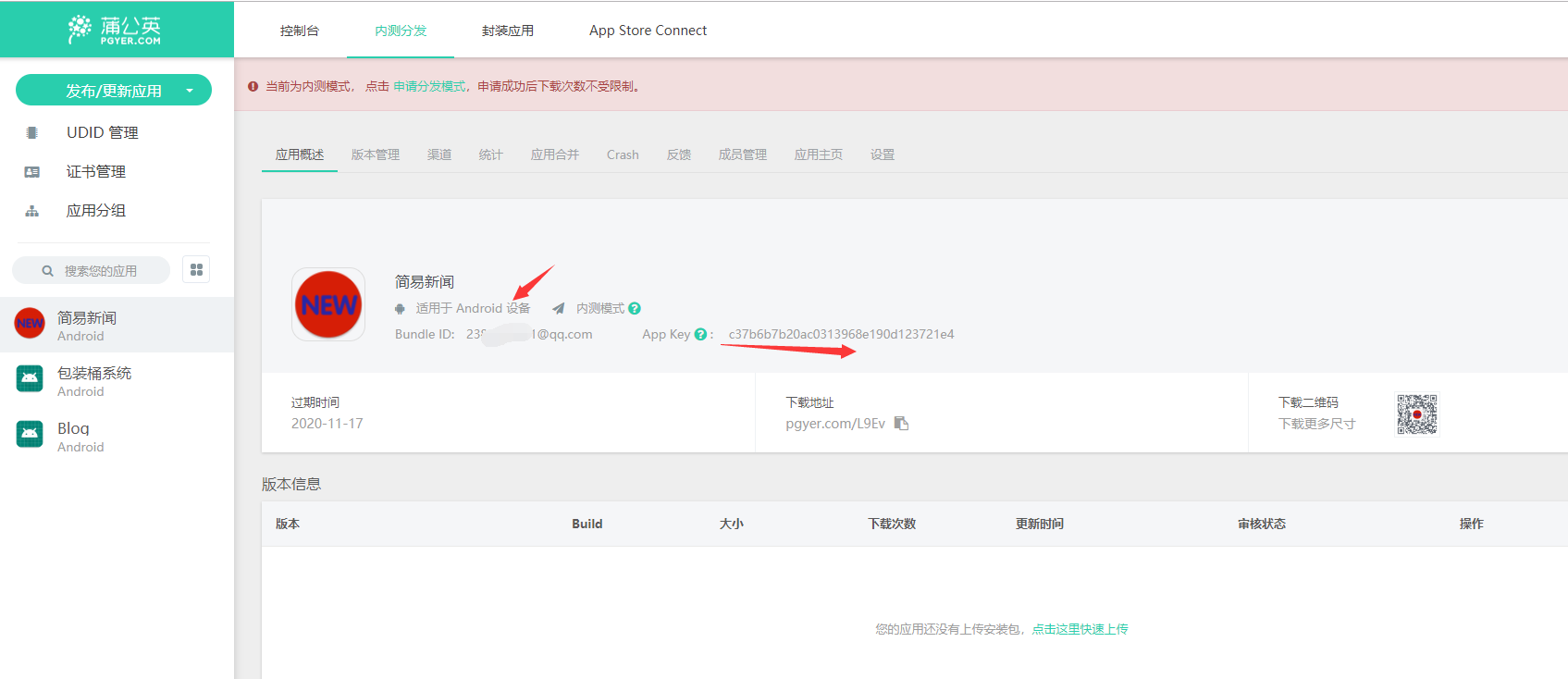Focus the 搜索您的应用 search field

[92, 270]
